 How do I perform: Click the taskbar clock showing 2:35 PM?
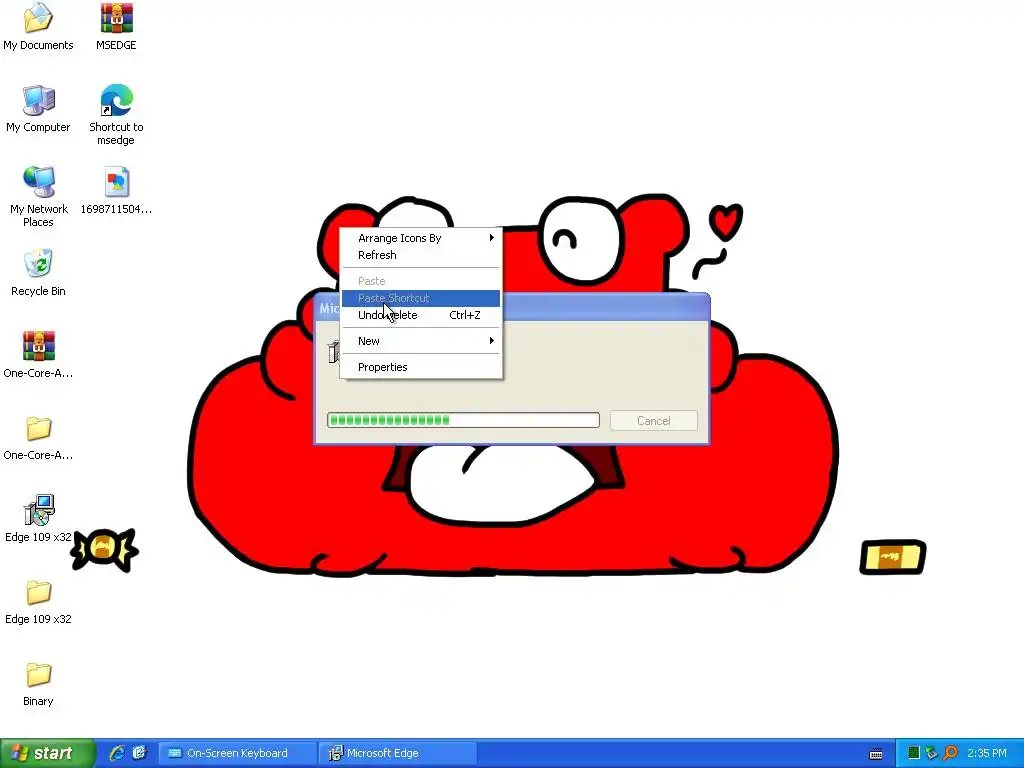[987, 754]
